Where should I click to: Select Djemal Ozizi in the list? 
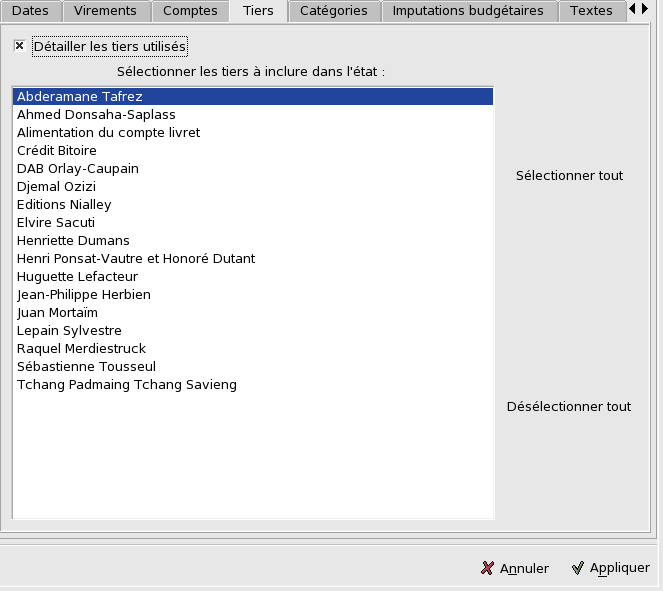tap(253, 186)
